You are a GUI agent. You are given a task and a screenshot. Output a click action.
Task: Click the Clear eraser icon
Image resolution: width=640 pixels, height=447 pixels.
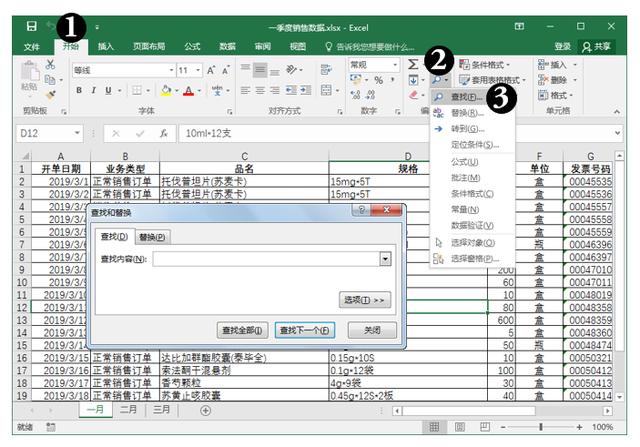tap(413, 95)
